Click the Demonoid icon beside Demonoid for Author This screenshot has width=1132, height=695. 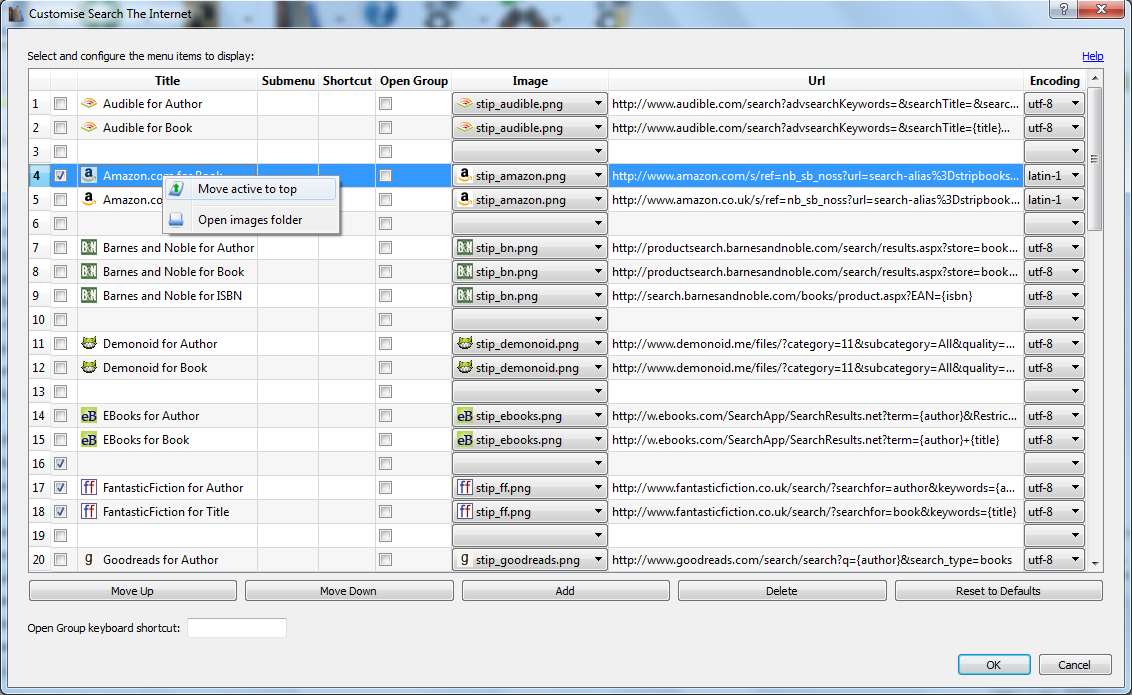(x=89, y=344)
